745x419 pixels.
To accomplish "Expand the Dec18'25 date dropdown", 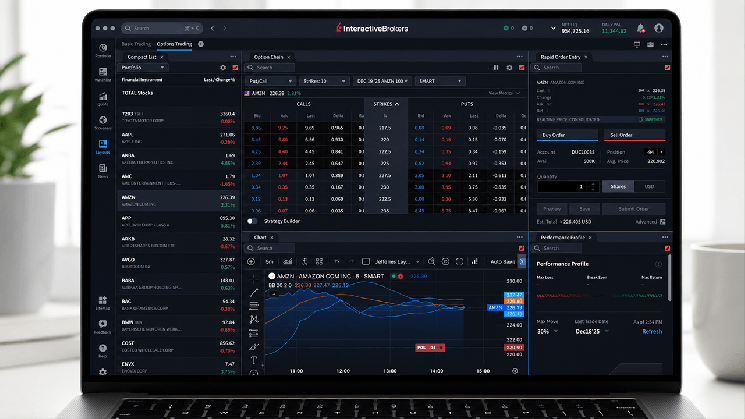I will click(x=592, y=332).
